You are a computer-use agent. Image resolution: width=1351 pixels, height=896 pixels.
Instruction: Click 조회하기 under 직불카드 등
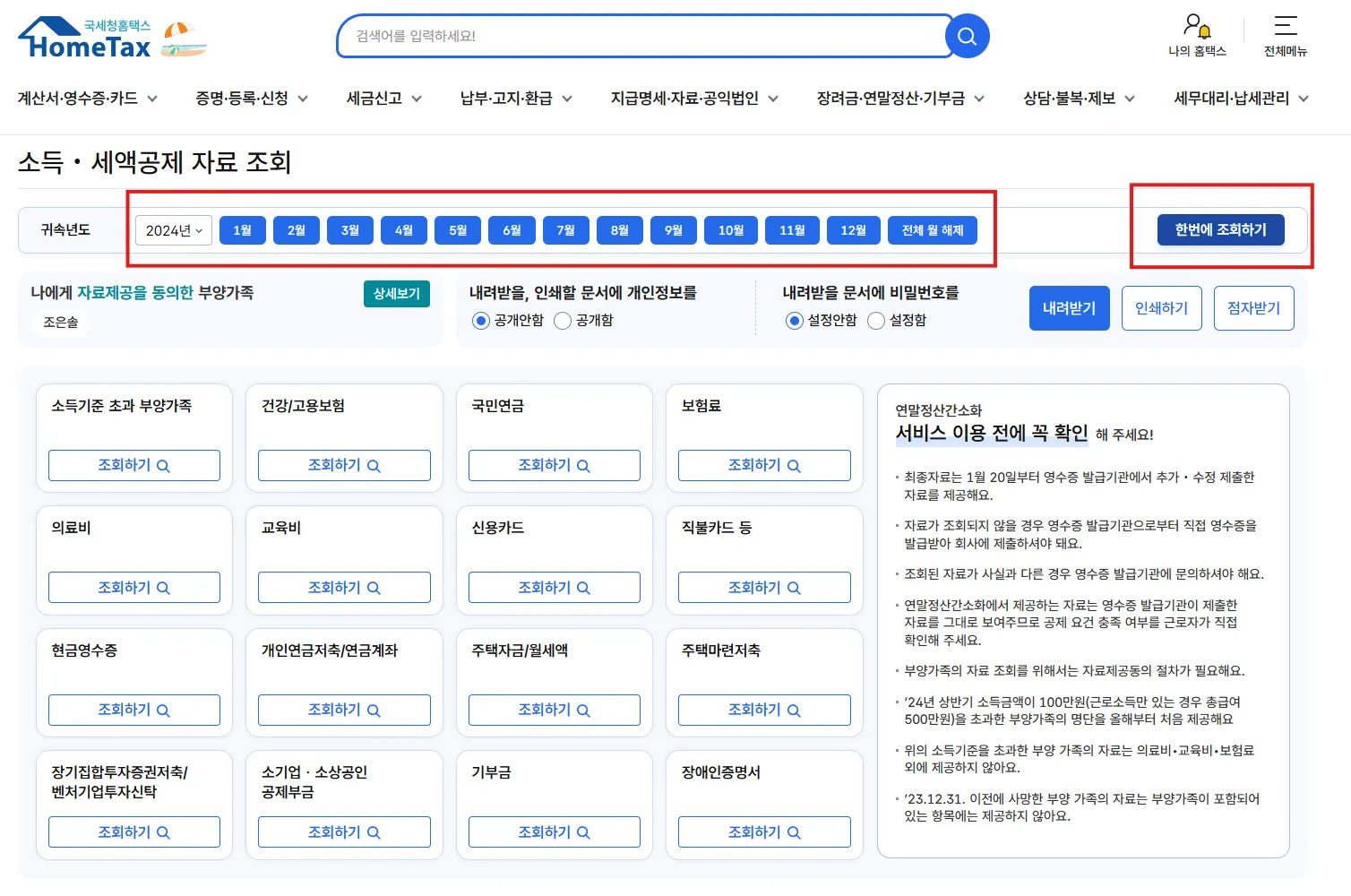click(x=764, y=588)
